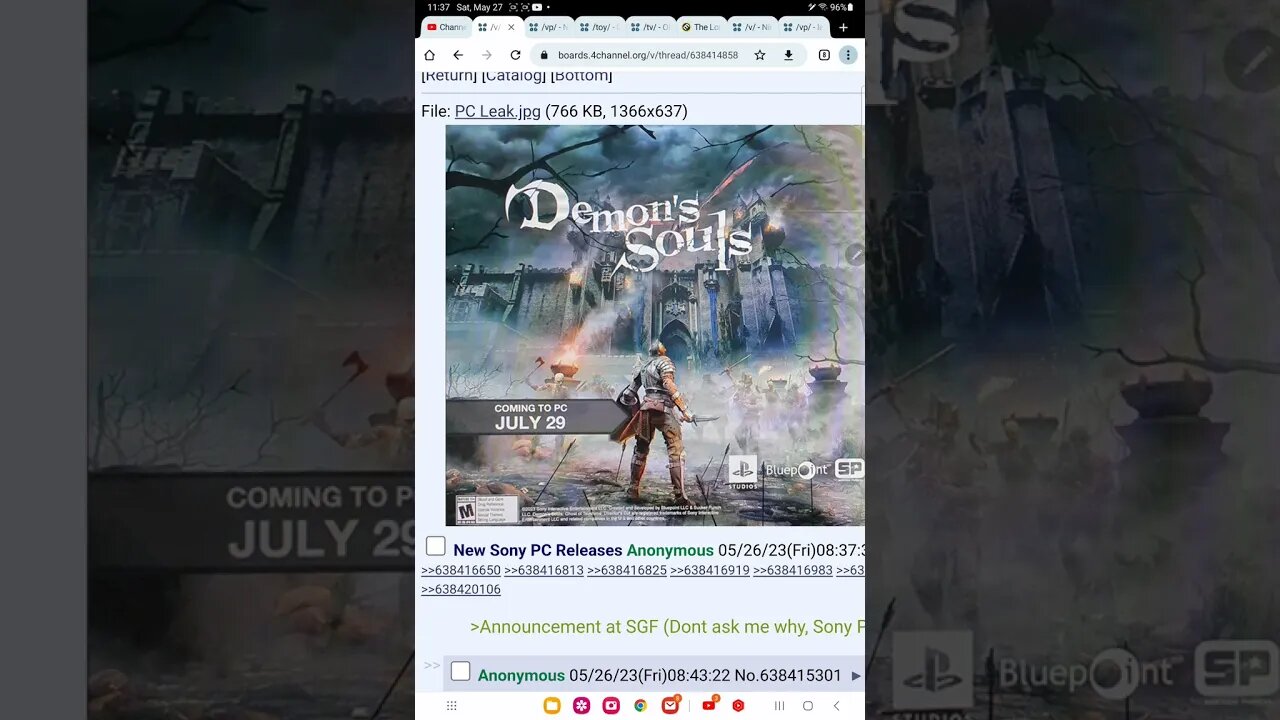Viewport: 1280px width, 720px height.
Task: Open site info via the padlock icon
Action: [545, 55]
